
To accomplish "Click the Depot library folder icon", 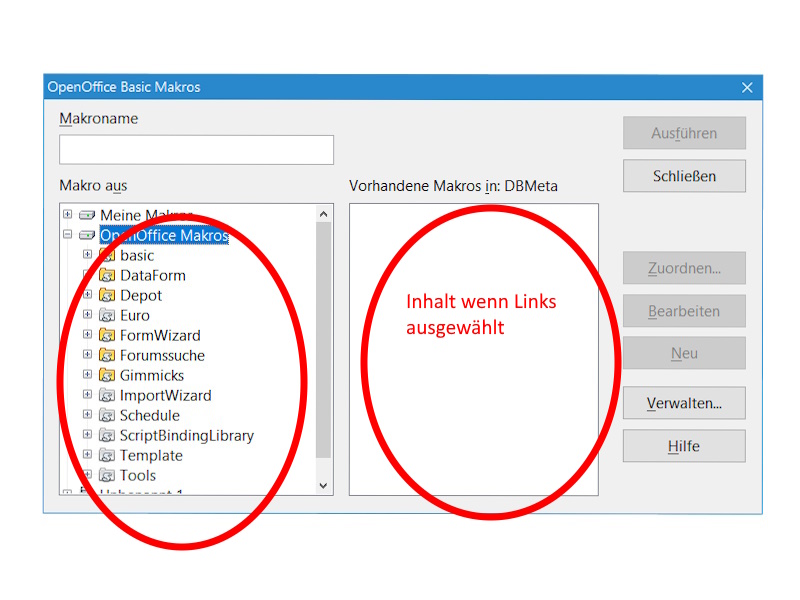I will tap(107, 295).
